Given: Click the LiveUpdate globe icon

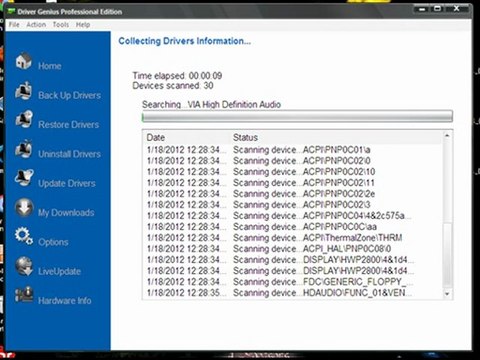Looking at the screenshot, I should (24, 266).
